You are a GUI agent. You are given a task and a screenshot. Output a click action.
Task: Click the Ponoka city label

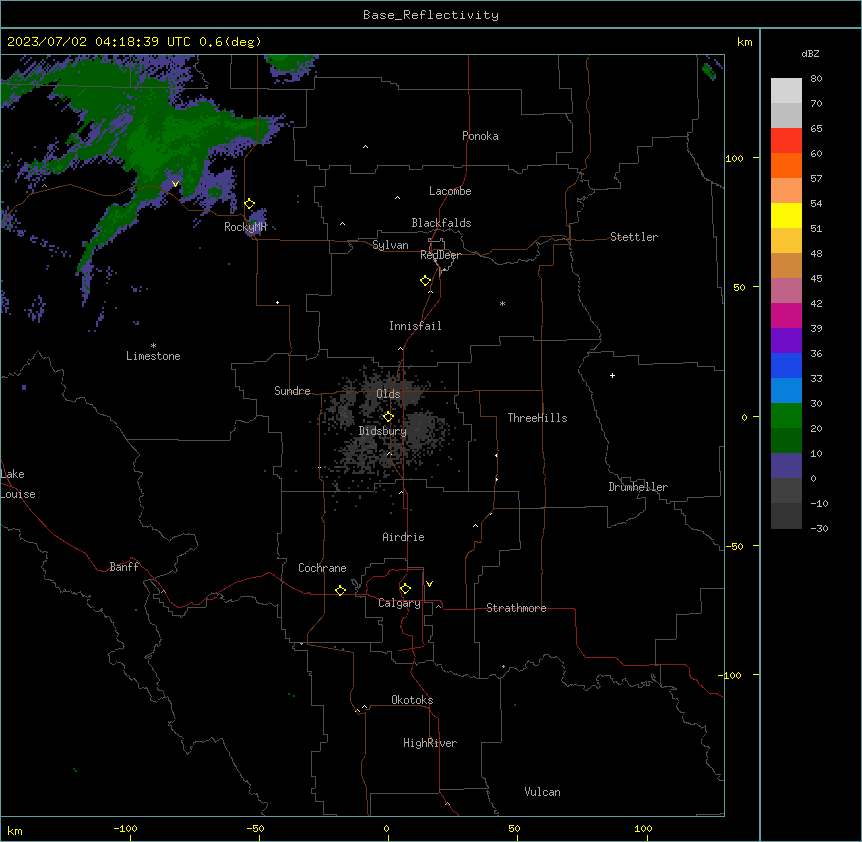pos(480,136)
